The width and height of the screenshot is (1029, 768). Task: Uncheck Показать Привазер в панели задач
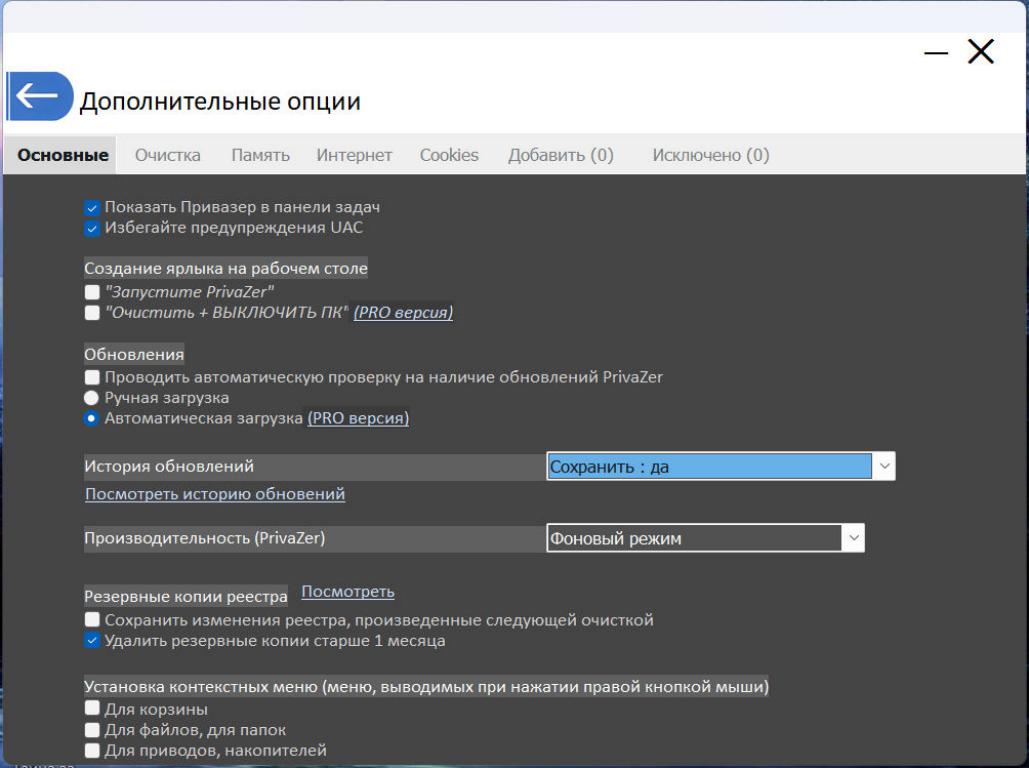tap(92, 208)
